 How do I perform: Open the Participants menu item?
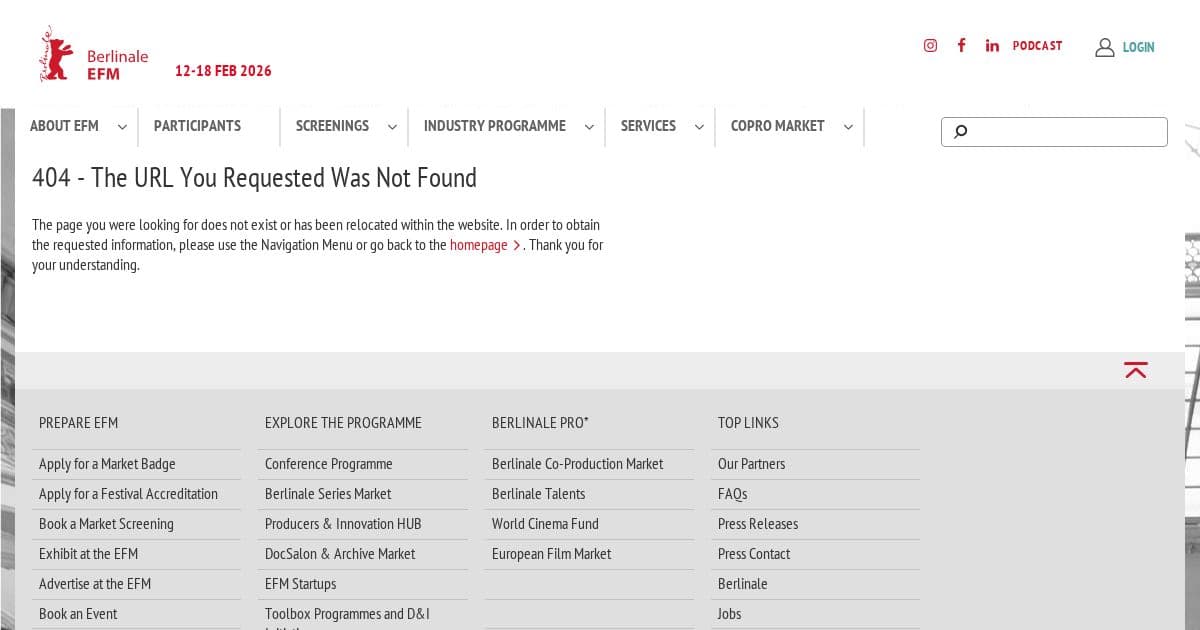coord(197,126)
